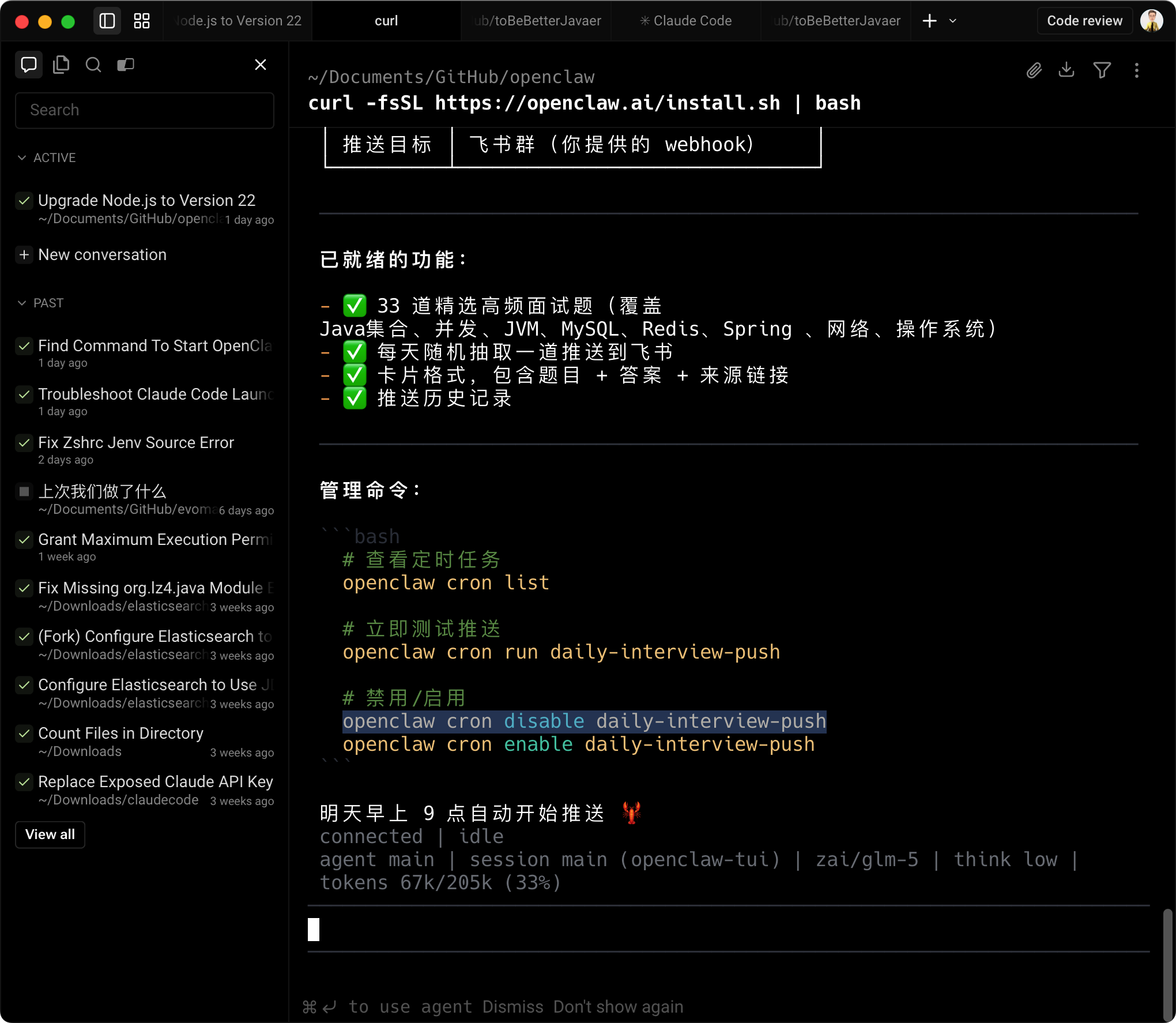Toggle the sidebar panel icon
The image size is (1176, 1023).
[x=107, y=21]
